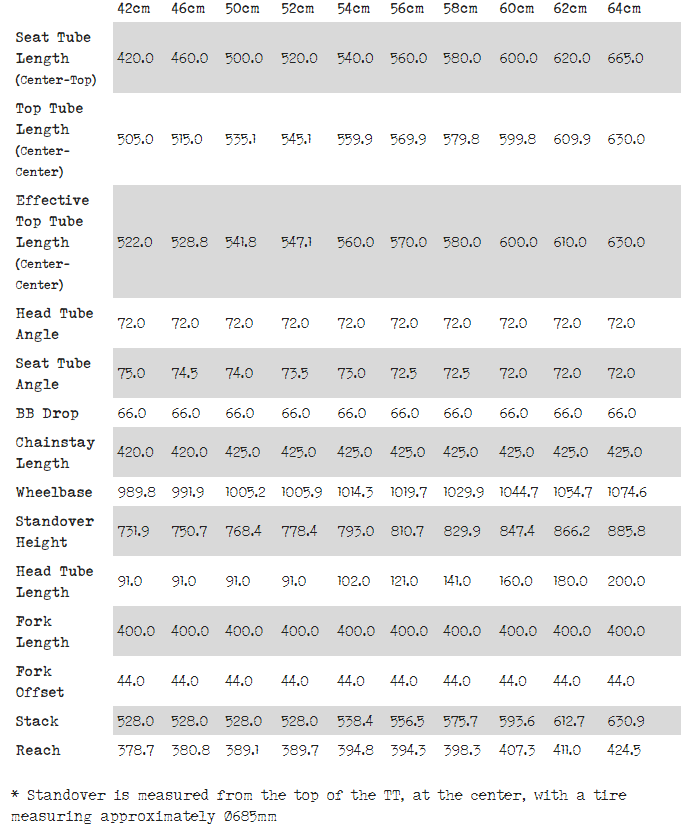Select the 989.8 wheelbase cell
Viewport: 686px width, 839px height.
click(x=136, y=492)
